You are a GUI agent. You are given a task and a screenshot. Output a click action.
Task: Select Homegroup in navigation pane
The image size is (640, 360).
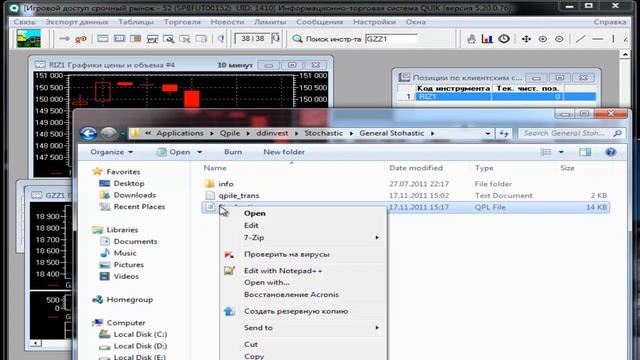(129, 300)
